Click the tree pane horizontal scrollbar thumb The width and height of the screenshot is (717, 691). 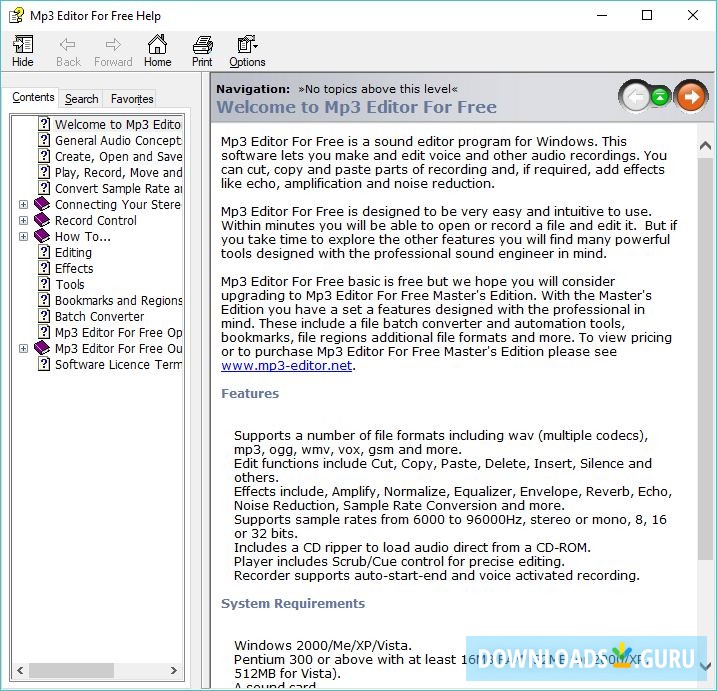pyautogui.click(x=71, y=670)
